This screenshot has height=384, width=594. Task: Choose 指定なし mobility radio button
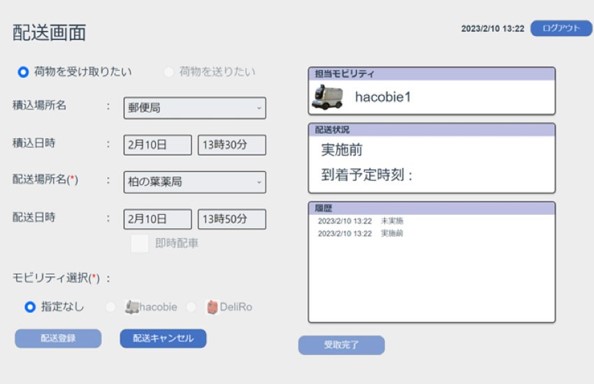point(30,307)
